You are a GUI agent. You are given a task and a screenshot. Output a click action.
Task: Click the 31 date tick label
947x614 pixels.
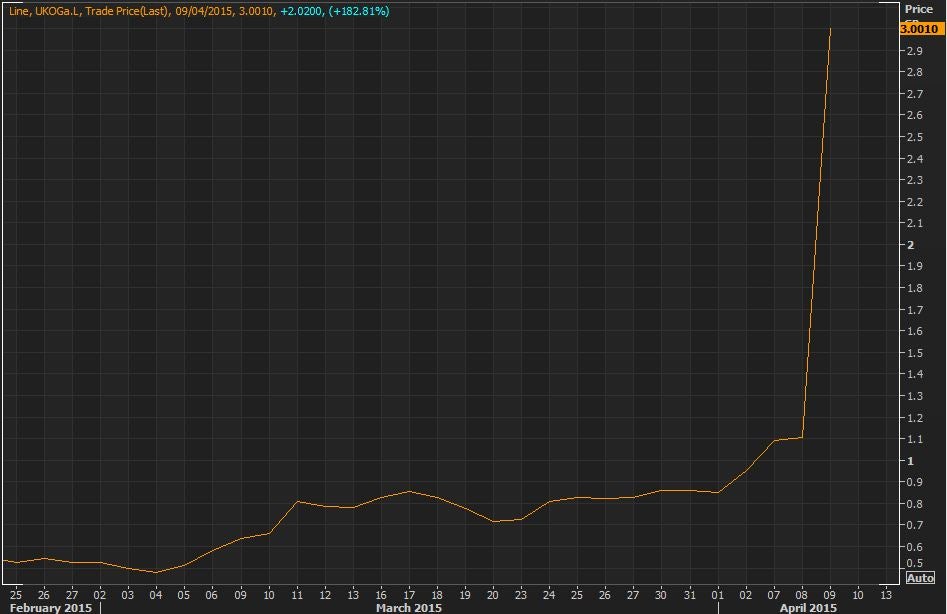(x=690, y=595)
